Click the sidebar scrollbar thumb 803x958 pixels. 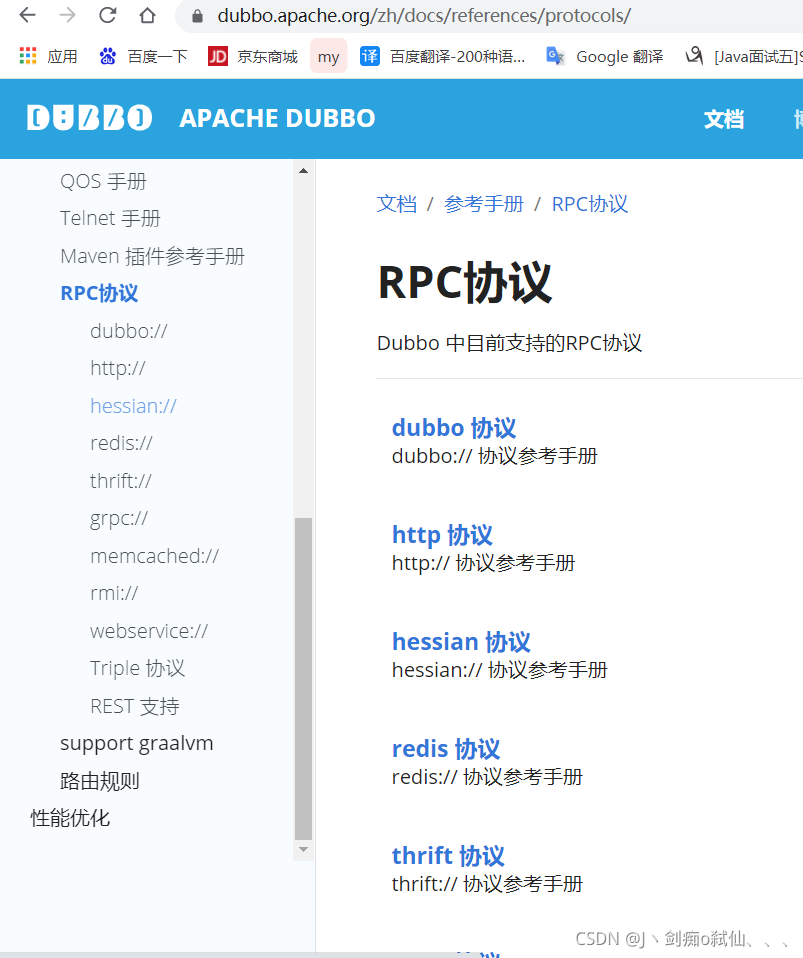coord(303,678)
